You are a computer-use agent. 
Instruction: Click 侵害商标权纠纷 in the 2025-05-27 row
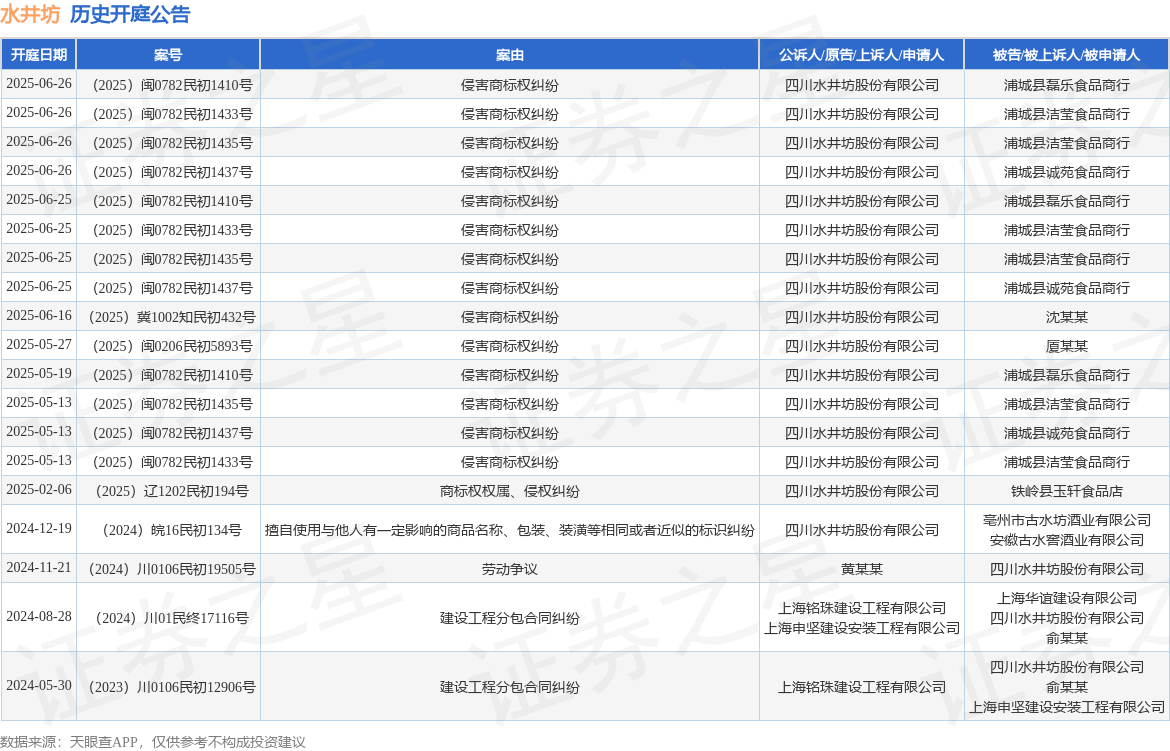pos(510,346)
